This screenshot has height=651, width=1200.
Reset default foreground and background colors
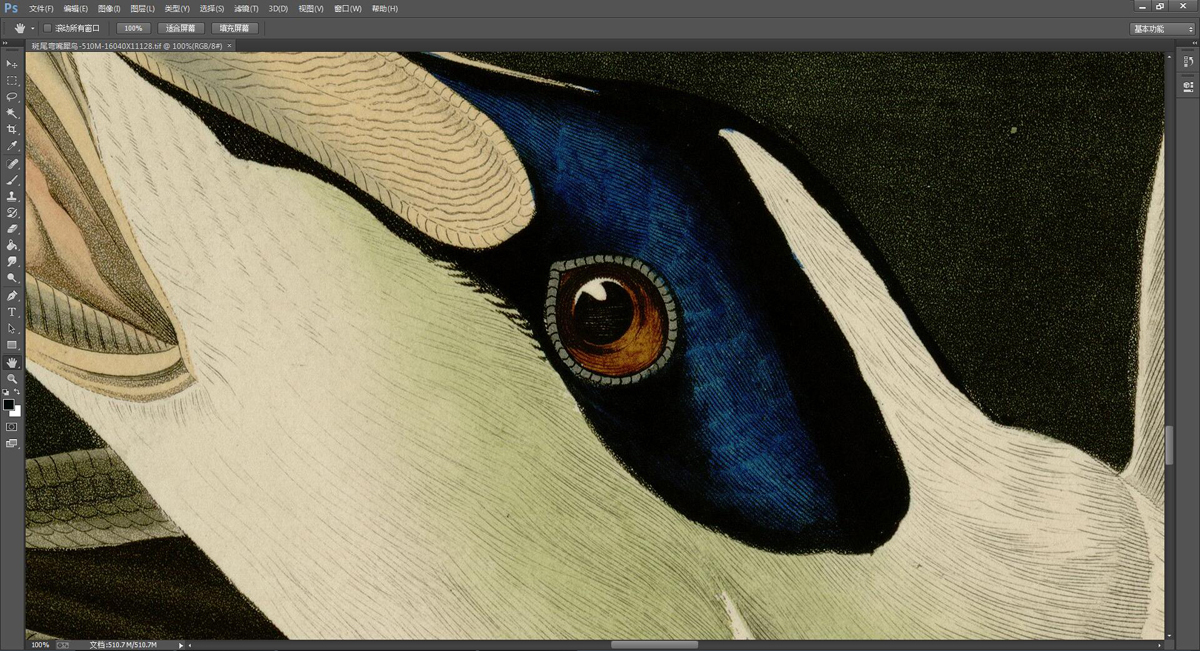point(6,392)
